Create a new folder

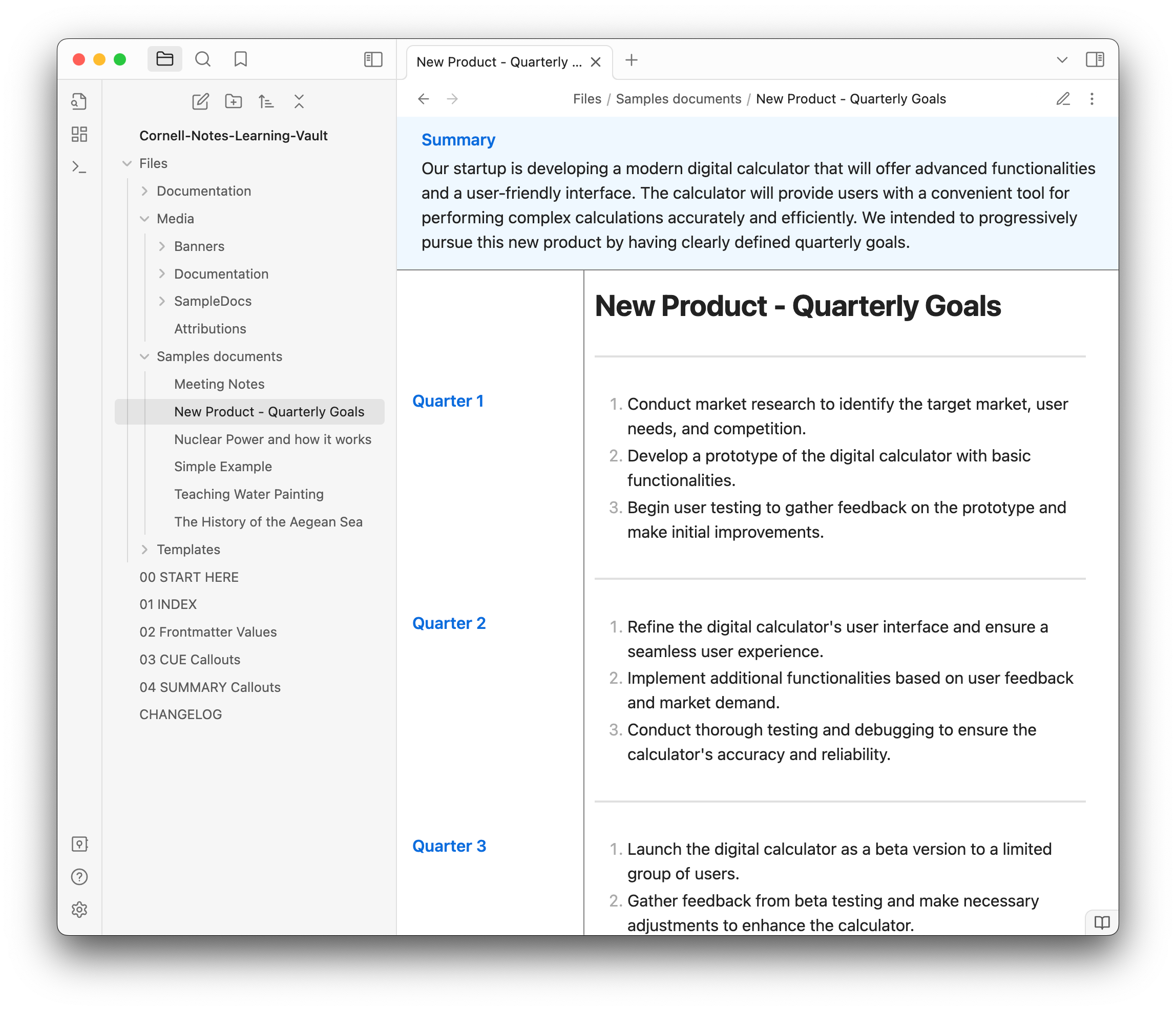click(233, 101)
